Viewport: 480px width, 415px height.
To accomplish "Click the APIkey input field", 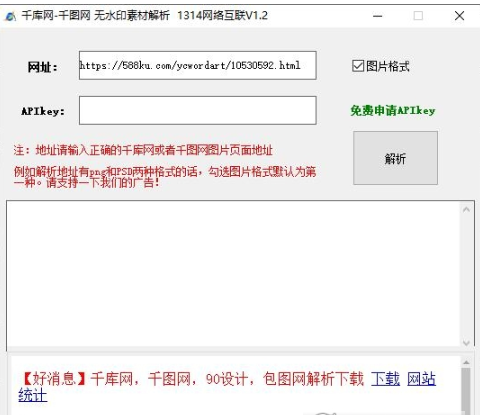I will (x=198, y=110).
